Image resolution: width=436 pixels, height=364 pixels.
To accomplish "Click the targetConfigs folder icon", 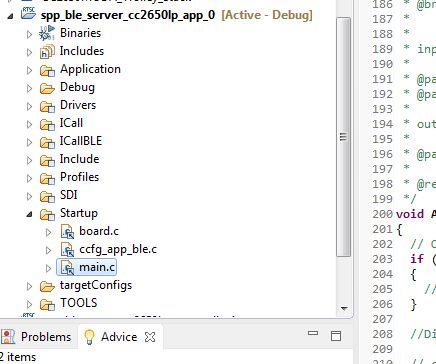I will pos(47,286).
